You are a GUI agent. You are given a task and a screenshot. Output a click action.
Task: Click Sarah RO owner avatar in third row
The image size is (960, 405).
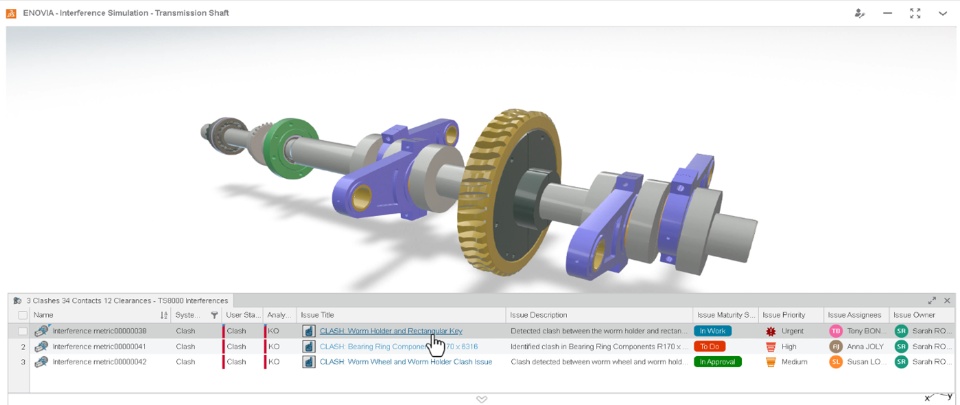[901, 362]
